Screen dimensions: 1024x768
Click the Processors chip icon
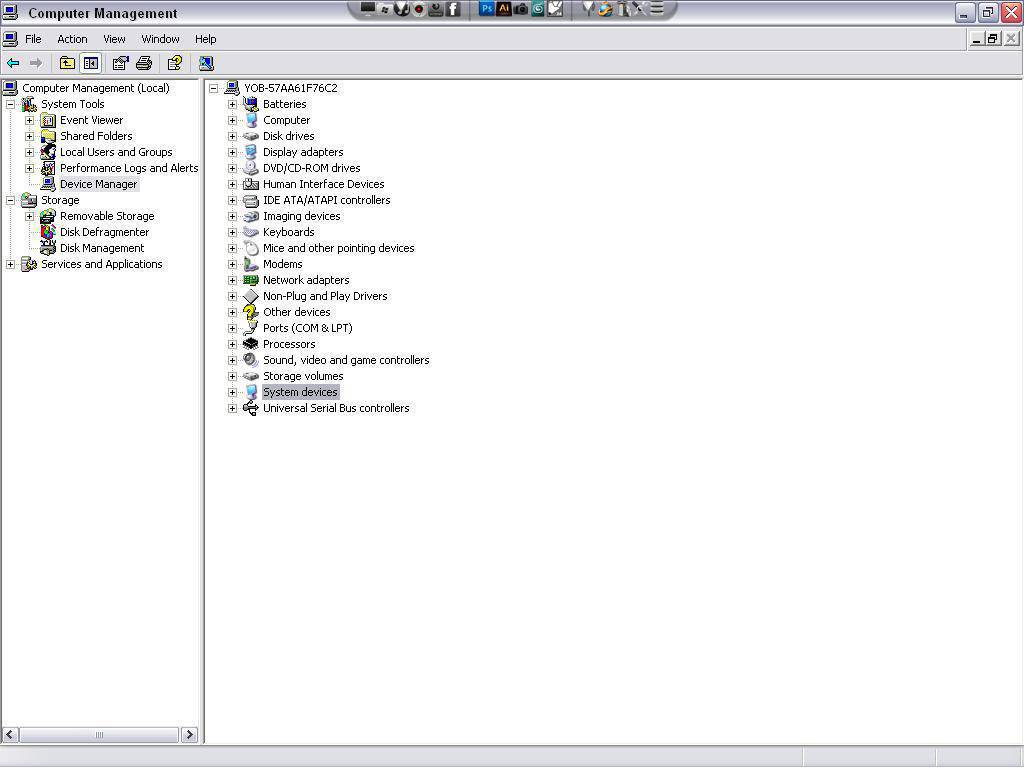click(x=251, y=344)
